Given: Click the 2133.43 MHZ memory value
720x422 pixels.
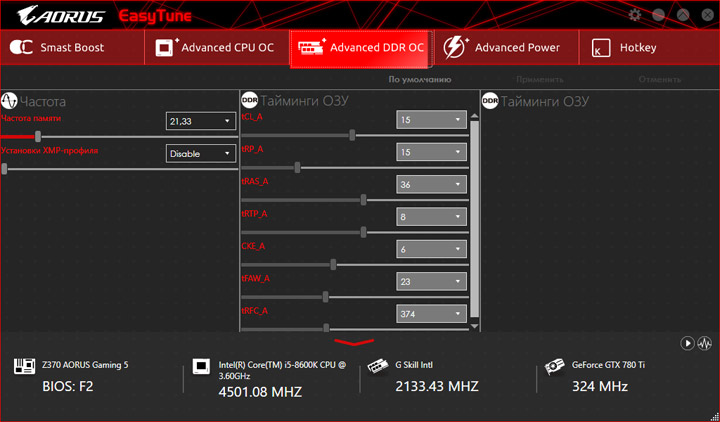Looking at the screenshot, I should point(437,386).
